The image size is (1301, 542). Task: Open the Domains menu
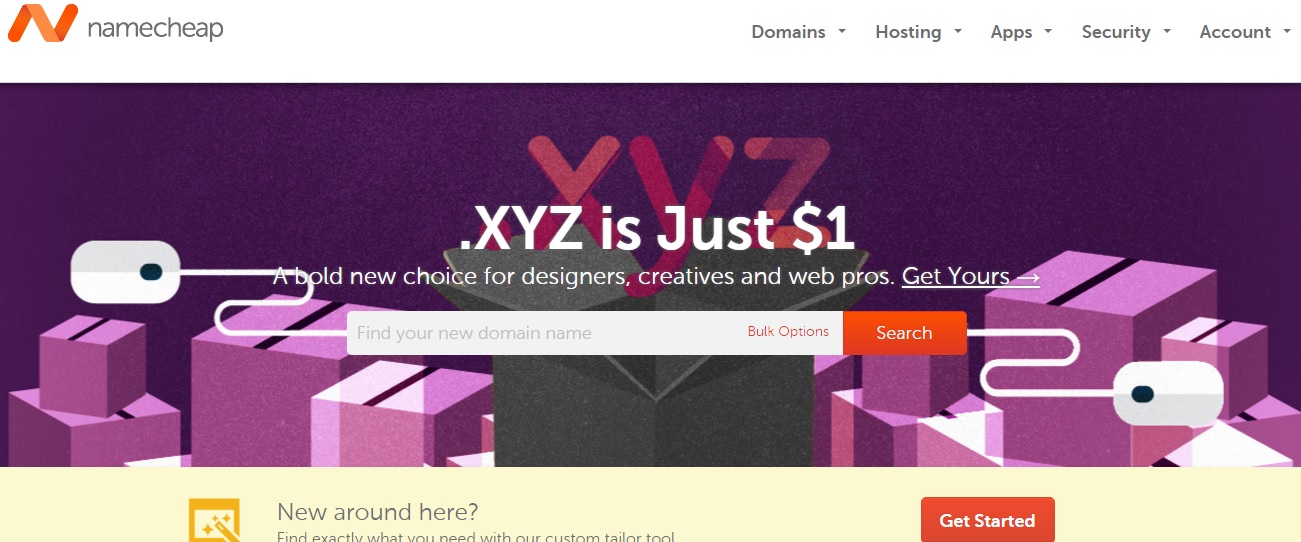click(x=788, y=32)
